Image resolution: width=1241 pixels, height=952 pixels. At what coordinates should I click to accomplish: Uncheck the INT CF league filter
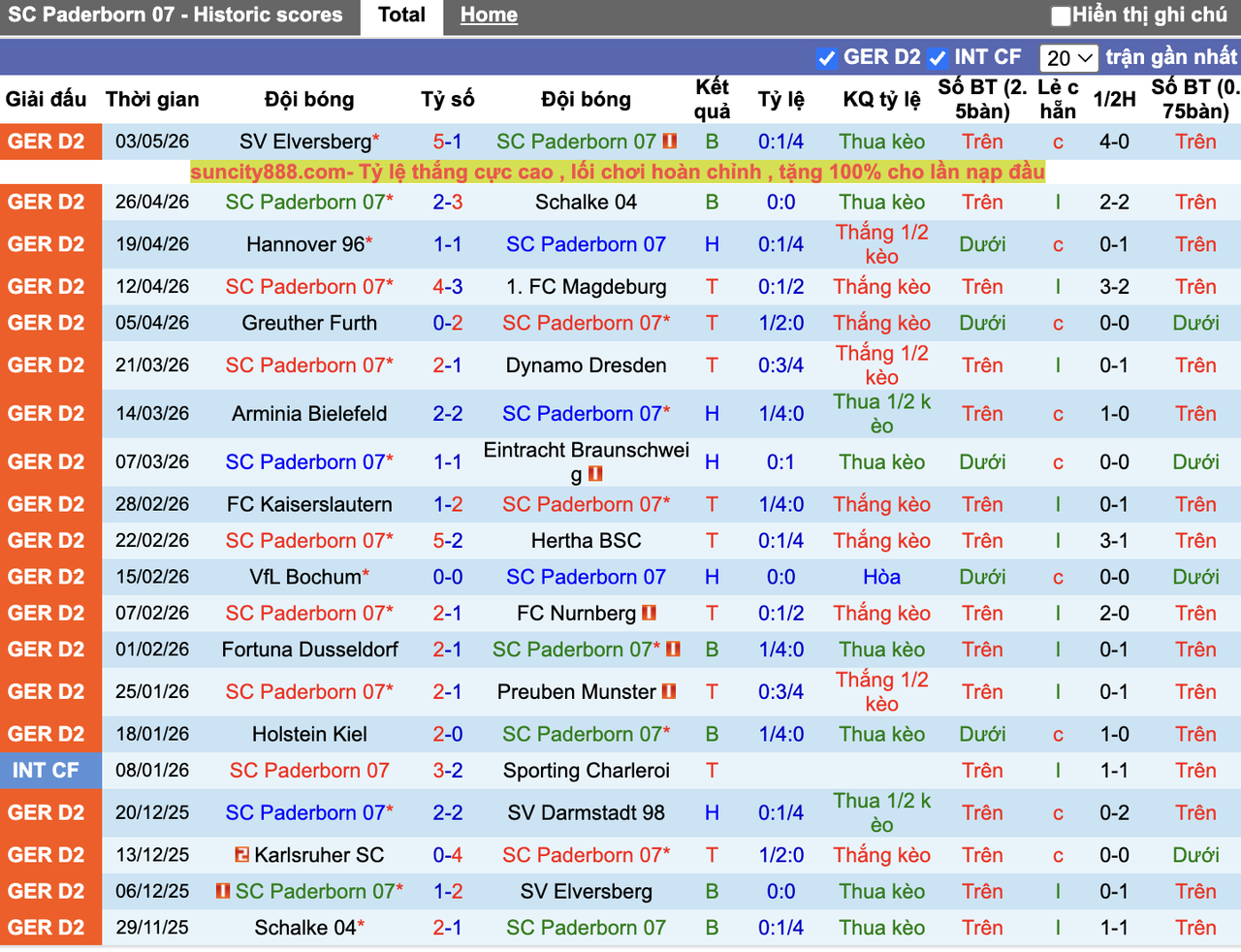(x=938, y=58)
